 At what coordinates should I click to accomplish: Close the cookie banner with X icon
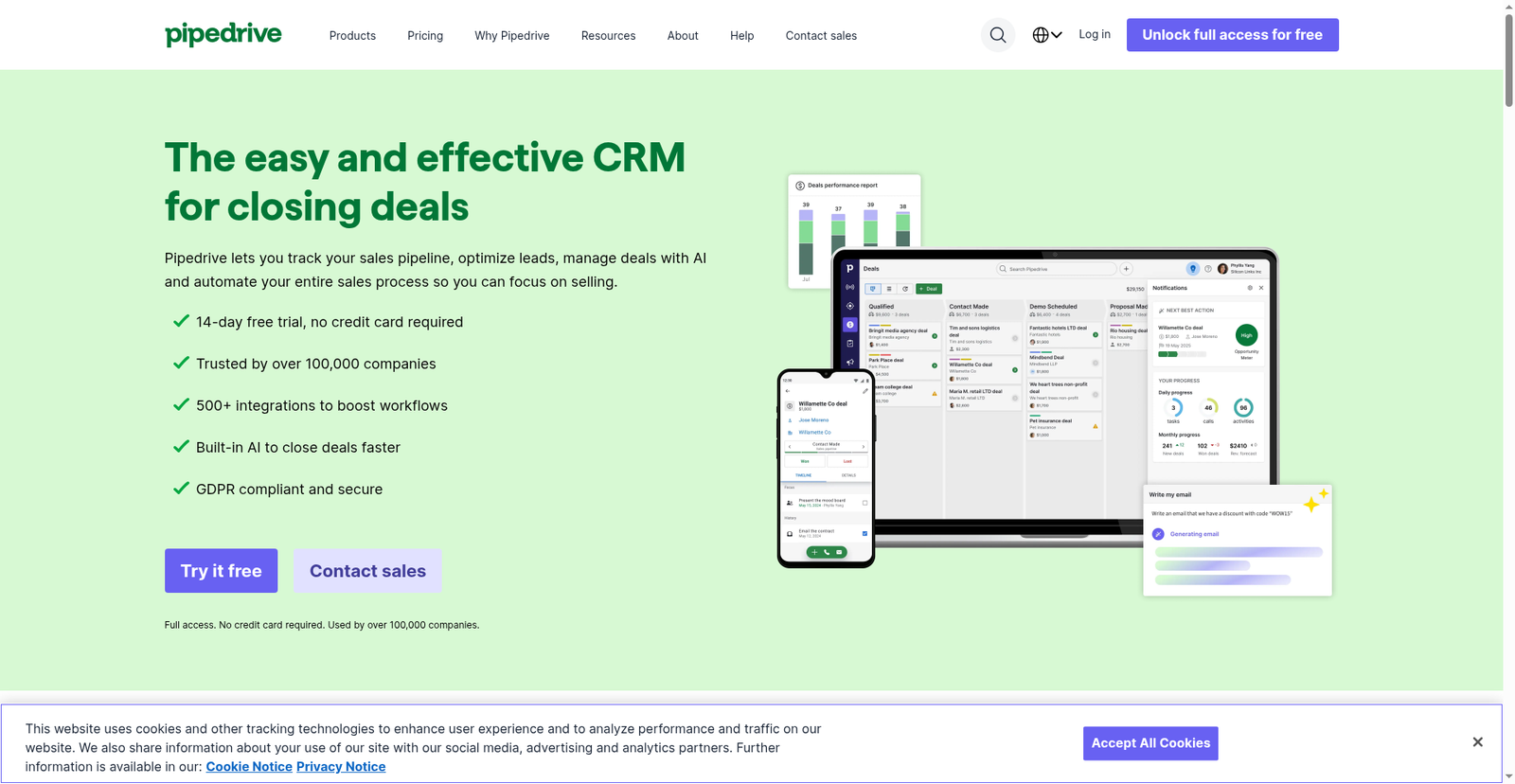[x=1477, y=742]
